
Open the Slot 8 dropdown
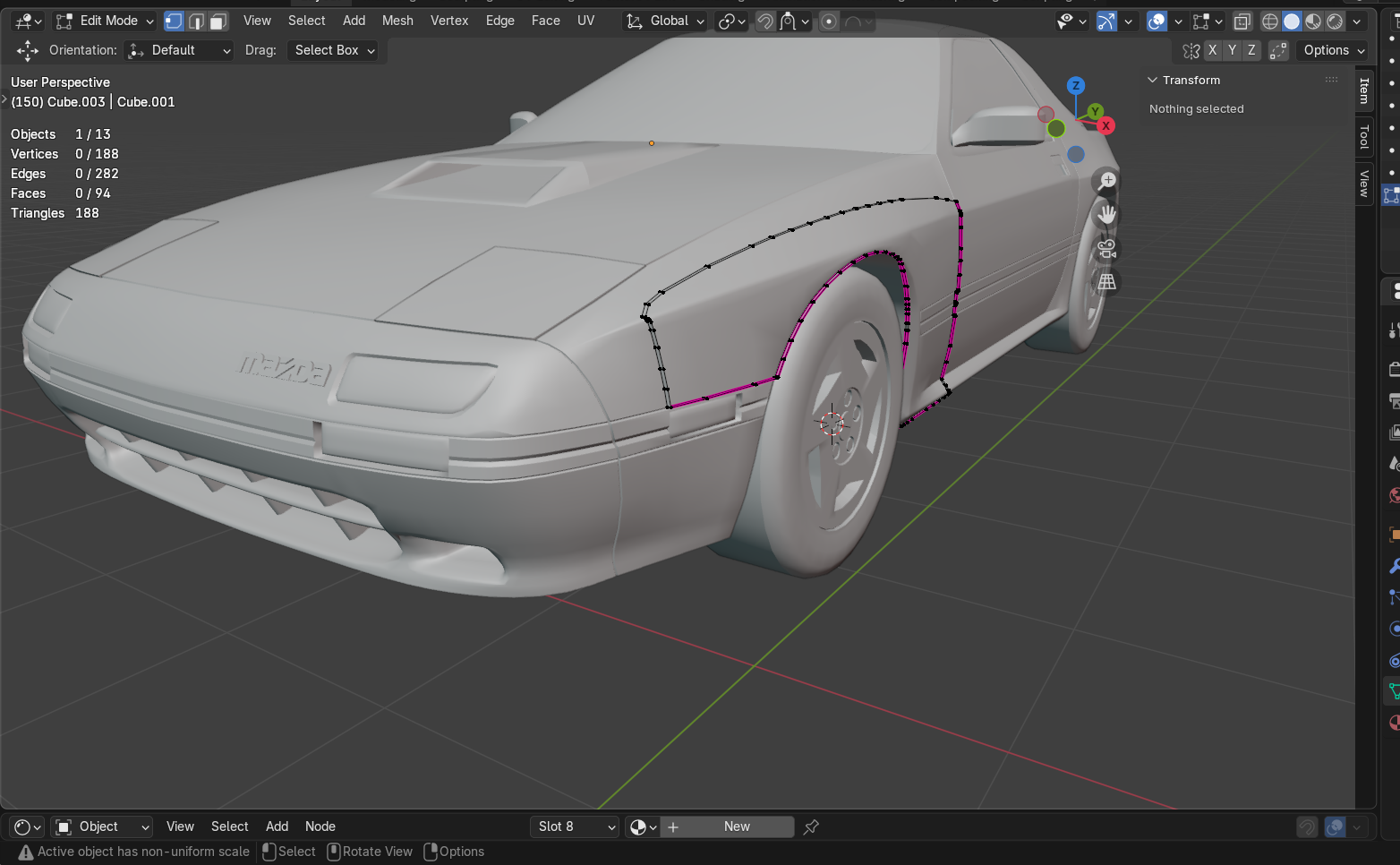click(x=575, y=826)
